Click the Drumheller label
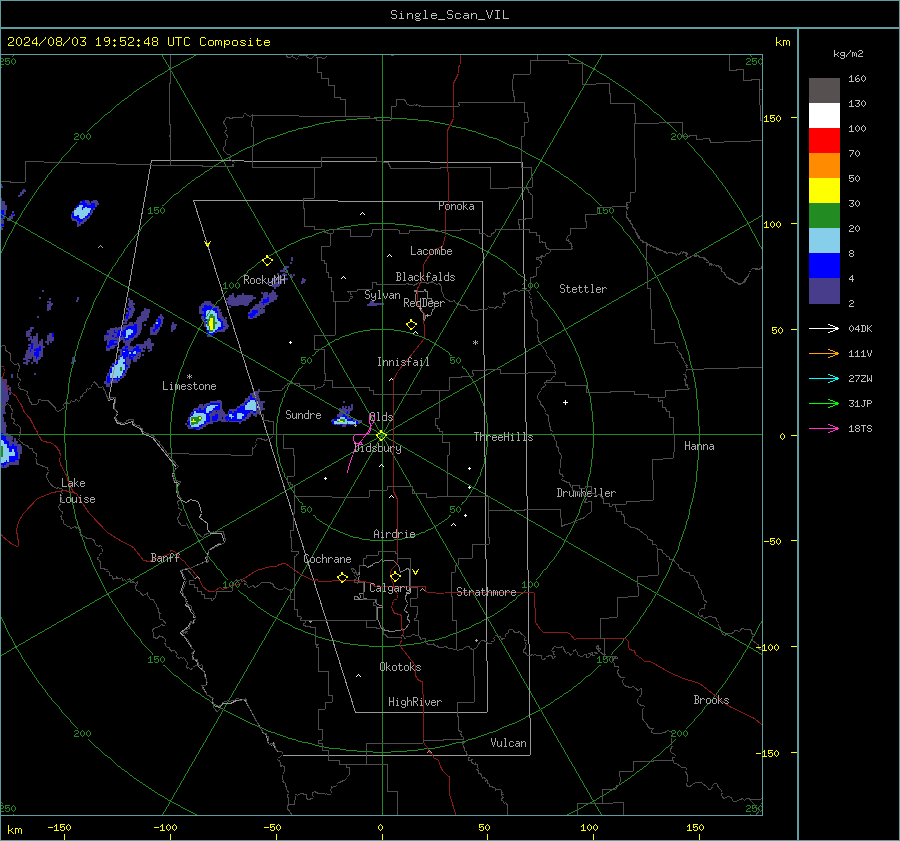This screenshot has height=841, width=900. [x=586, y=493]
